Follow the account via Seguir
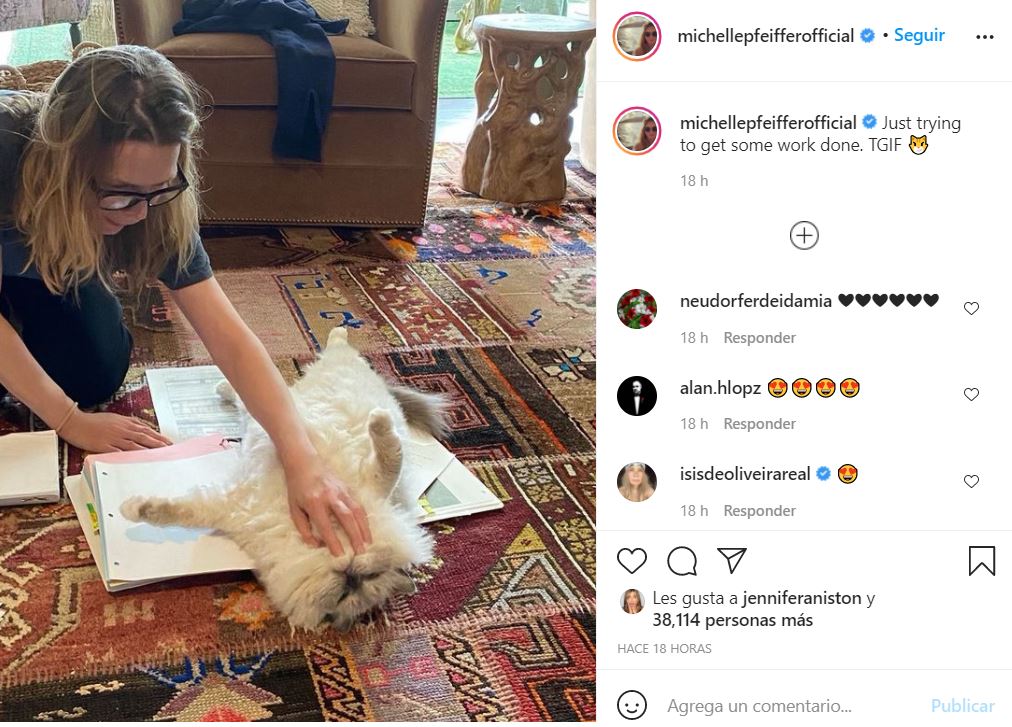The image size is (1012, 727). tap(919, 35)
